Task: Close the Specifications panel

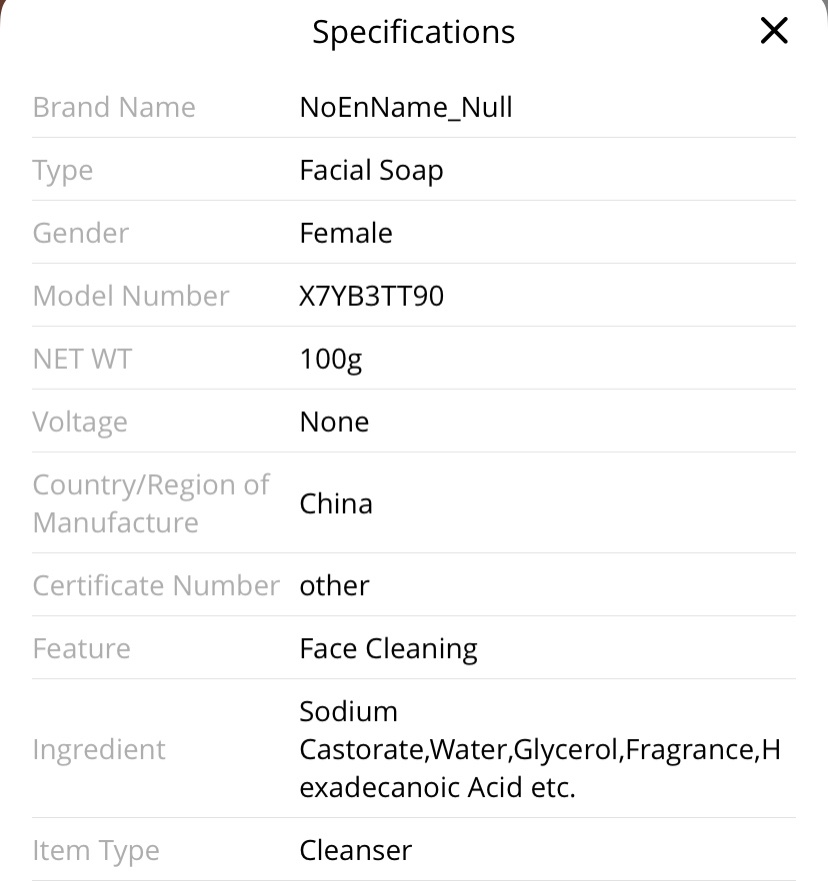Action: coord(774,30)
